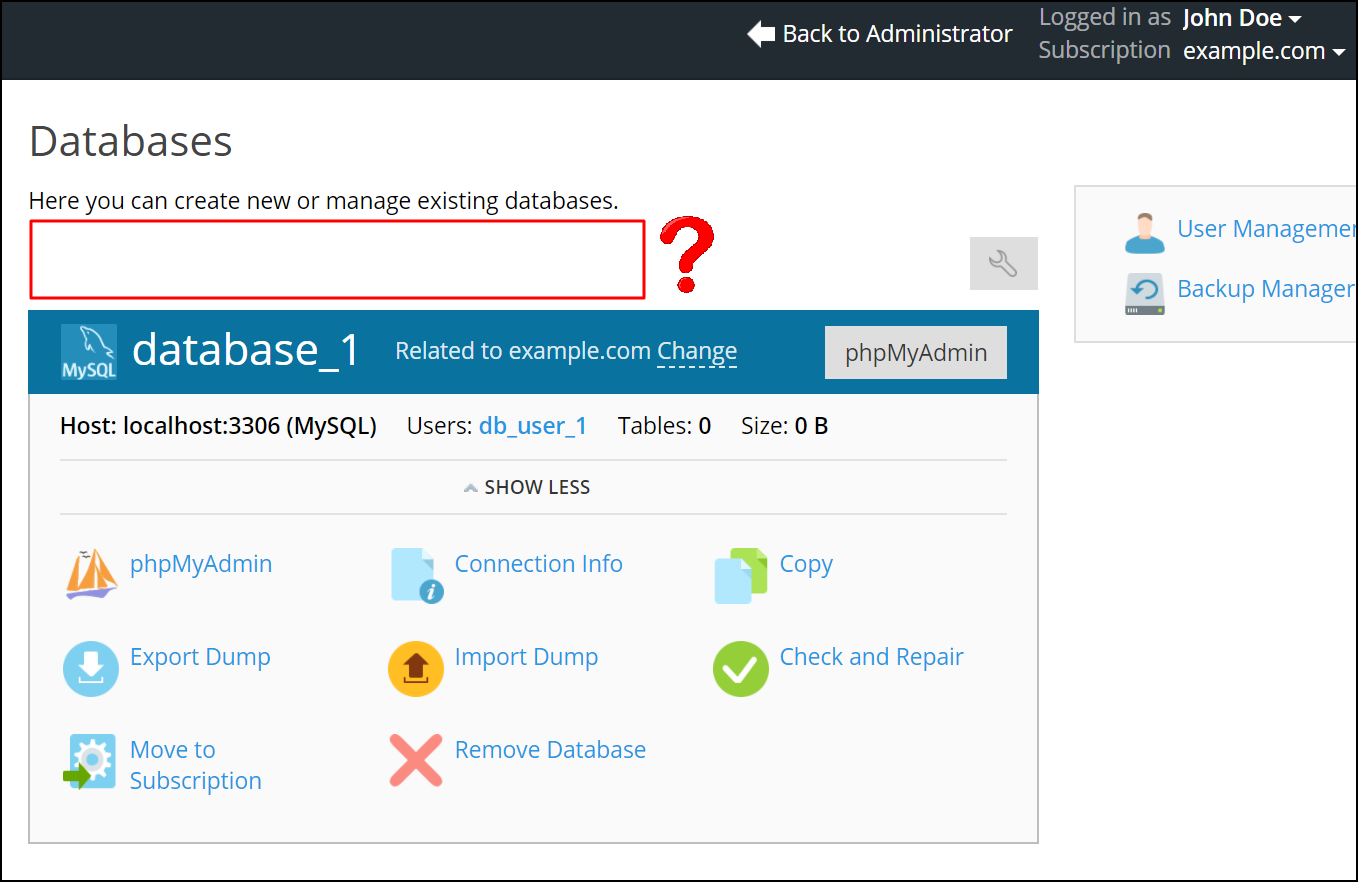Screen dimensions: 1358x882
Task: Click the gray wrench settings button
Action: 1003,263
